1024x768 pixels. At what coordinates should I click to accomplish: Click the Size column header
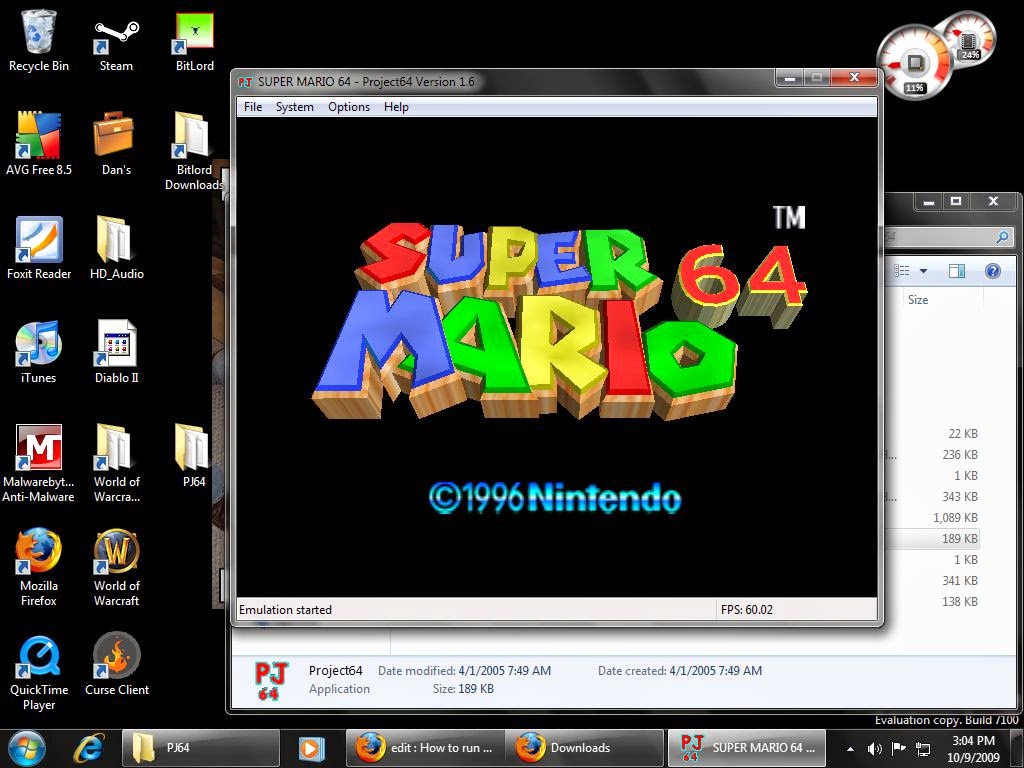point(918,300)
